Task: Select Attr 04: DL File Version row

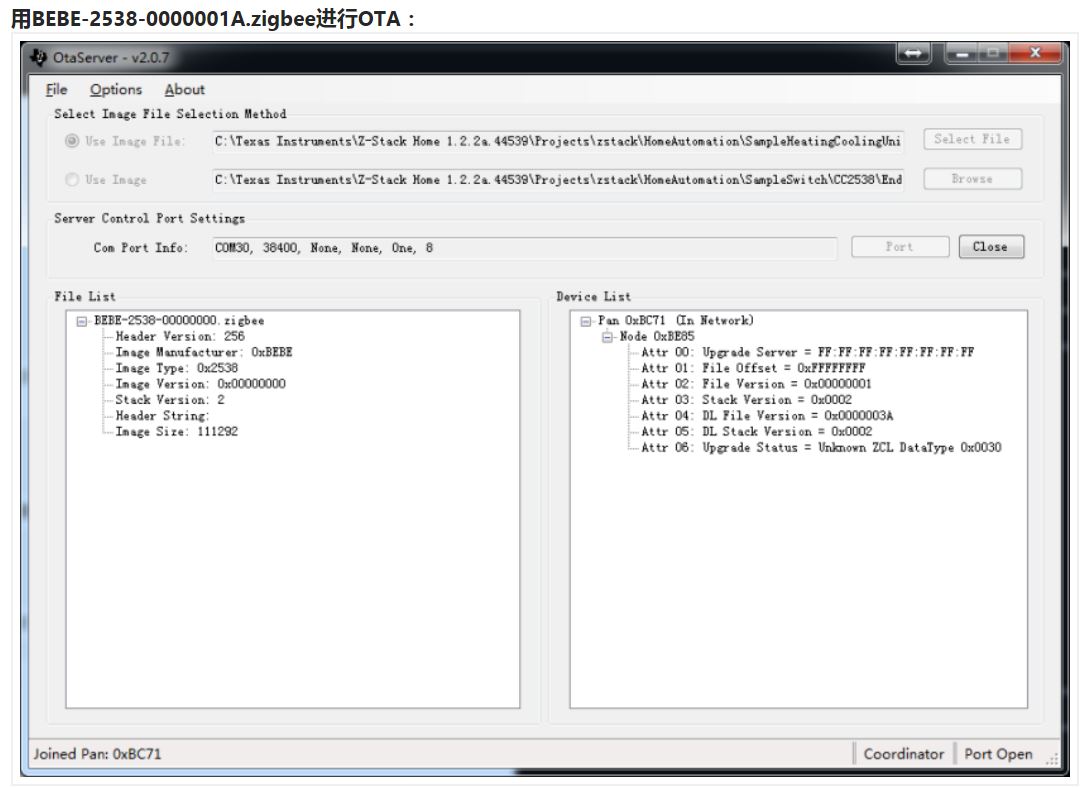Action: coord(767,416)
